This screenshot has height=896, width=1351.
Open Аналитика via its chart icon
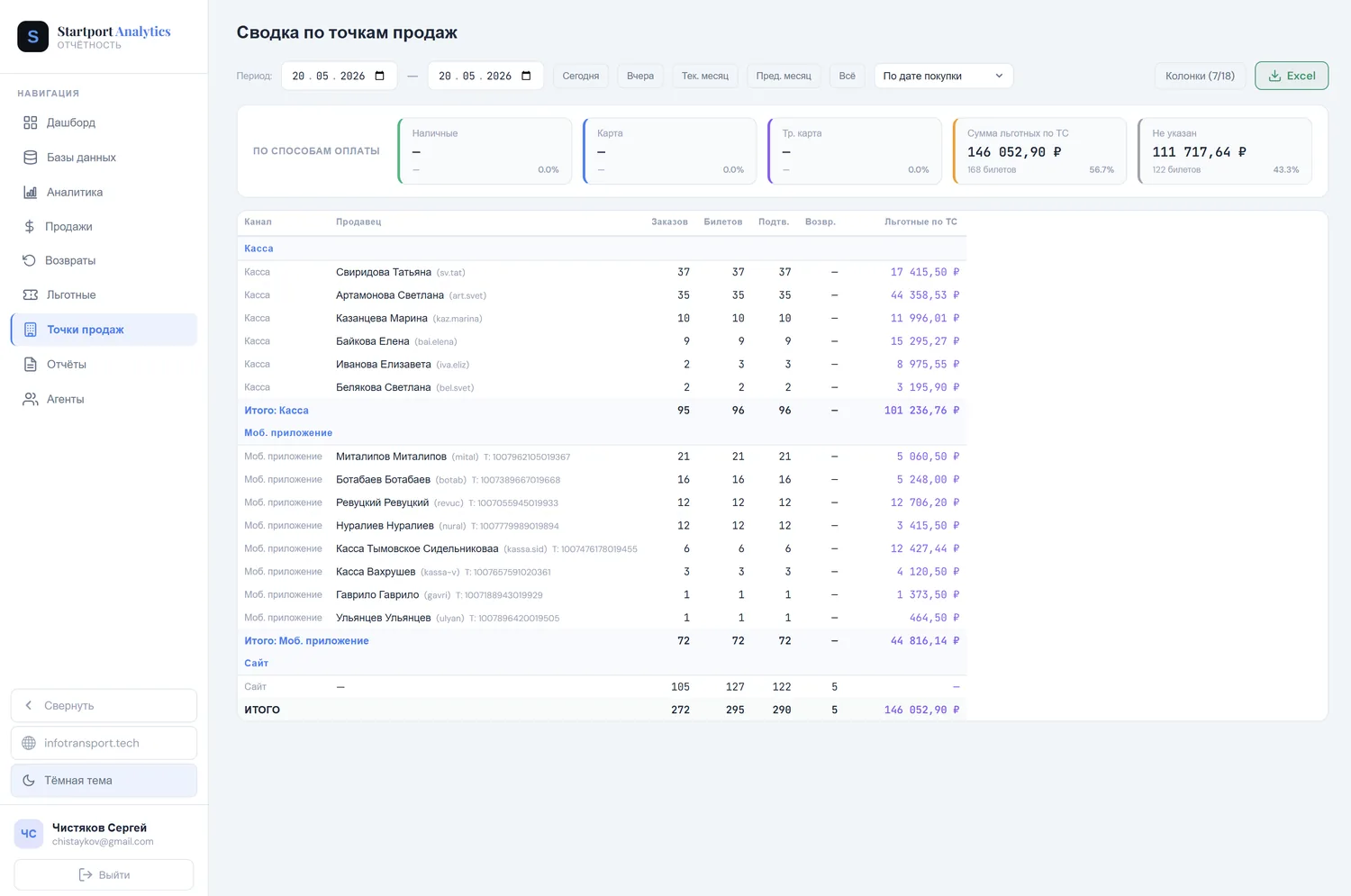(31, 192)
